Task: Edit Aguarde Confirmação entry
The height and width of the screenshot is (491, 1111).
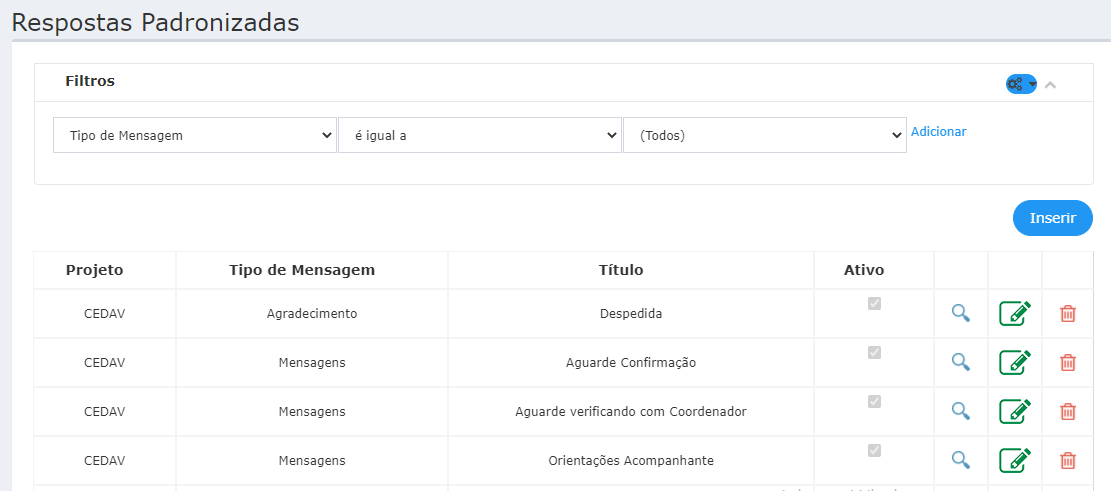Action: click(x=1015, y=362)
